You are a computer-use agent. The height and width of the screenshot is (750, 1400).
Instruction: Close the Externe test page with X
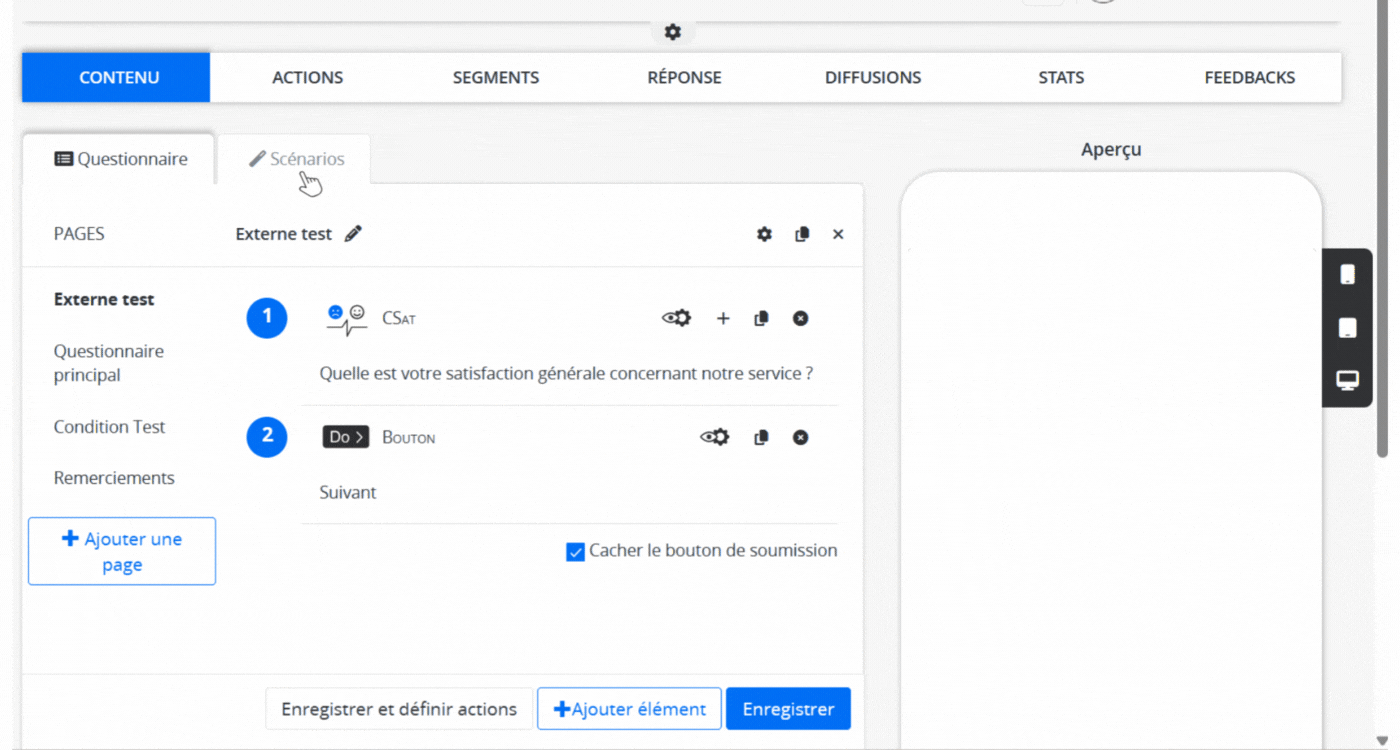coord(838,234)
